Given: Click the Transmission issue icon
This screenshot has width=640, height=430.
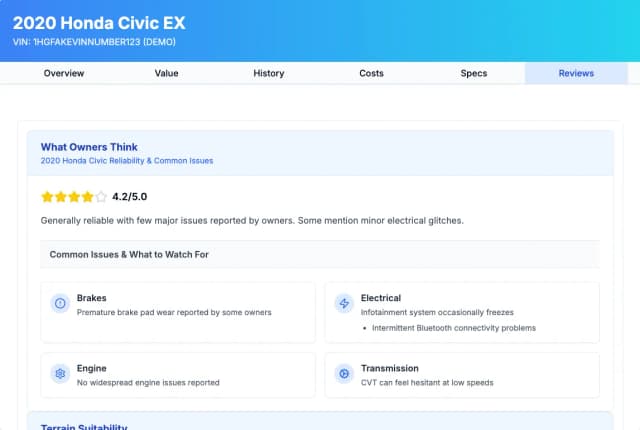Looking at the screenshot, I should pyautogui.click(x=344, y=374).
